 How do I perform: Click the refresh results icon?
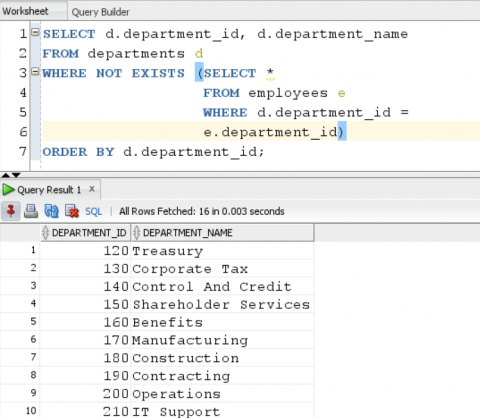point(51,211)
